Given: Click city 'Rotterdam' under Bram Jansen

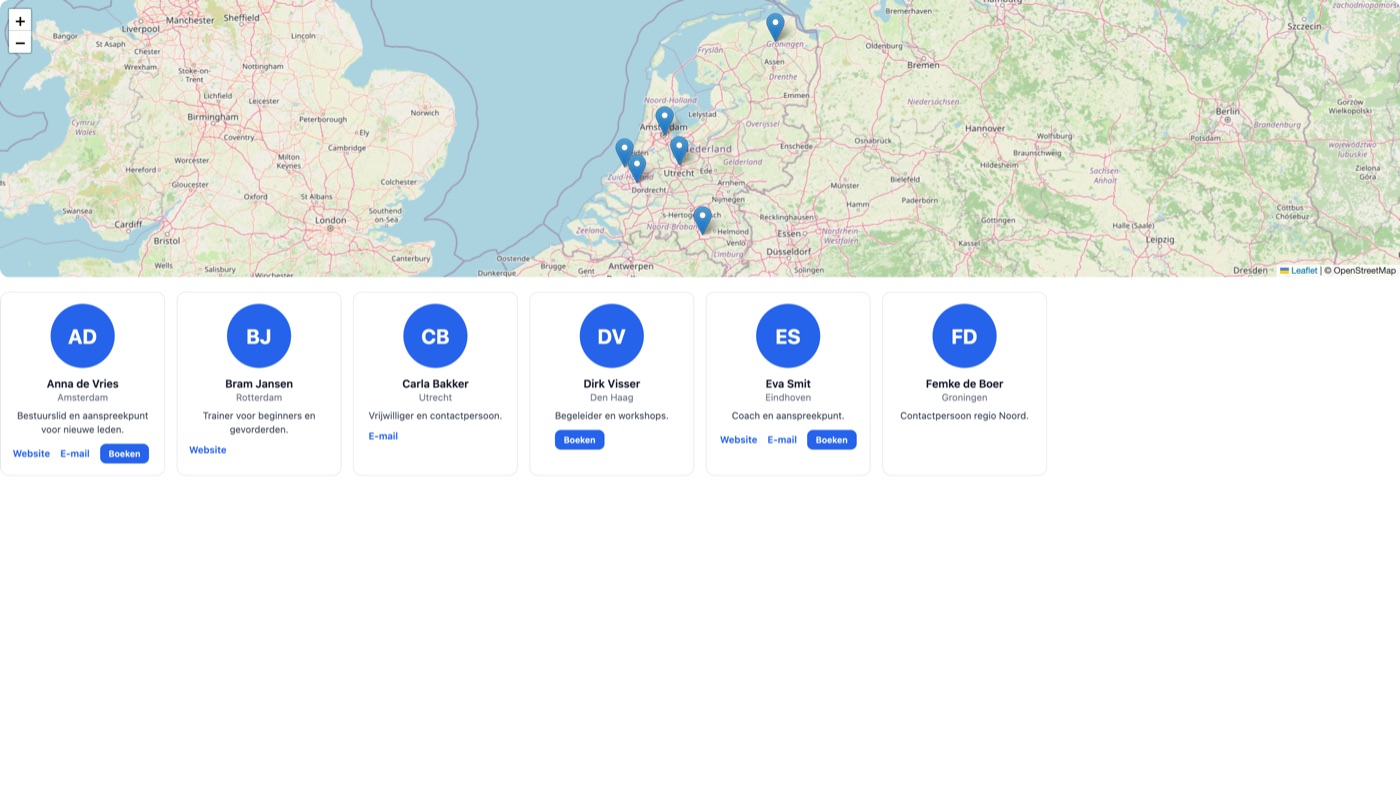Looking at the screenshot, I should coord(259,398).
